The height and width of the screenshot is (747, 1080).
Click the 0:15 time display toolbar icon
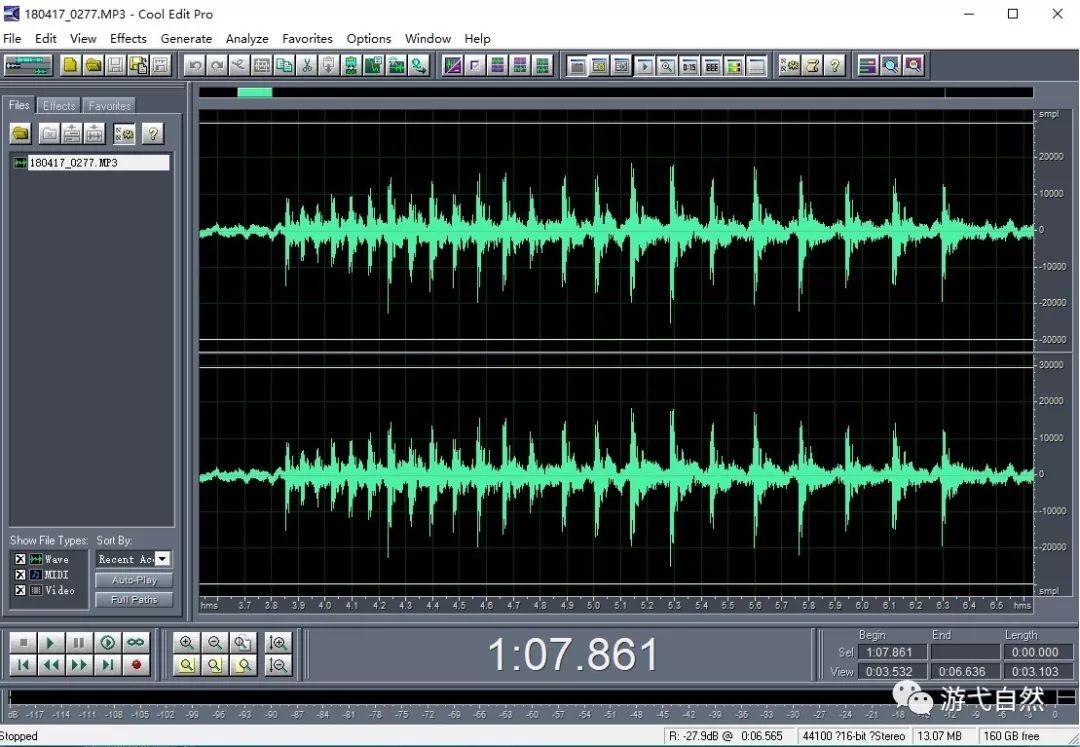point(689,66)
